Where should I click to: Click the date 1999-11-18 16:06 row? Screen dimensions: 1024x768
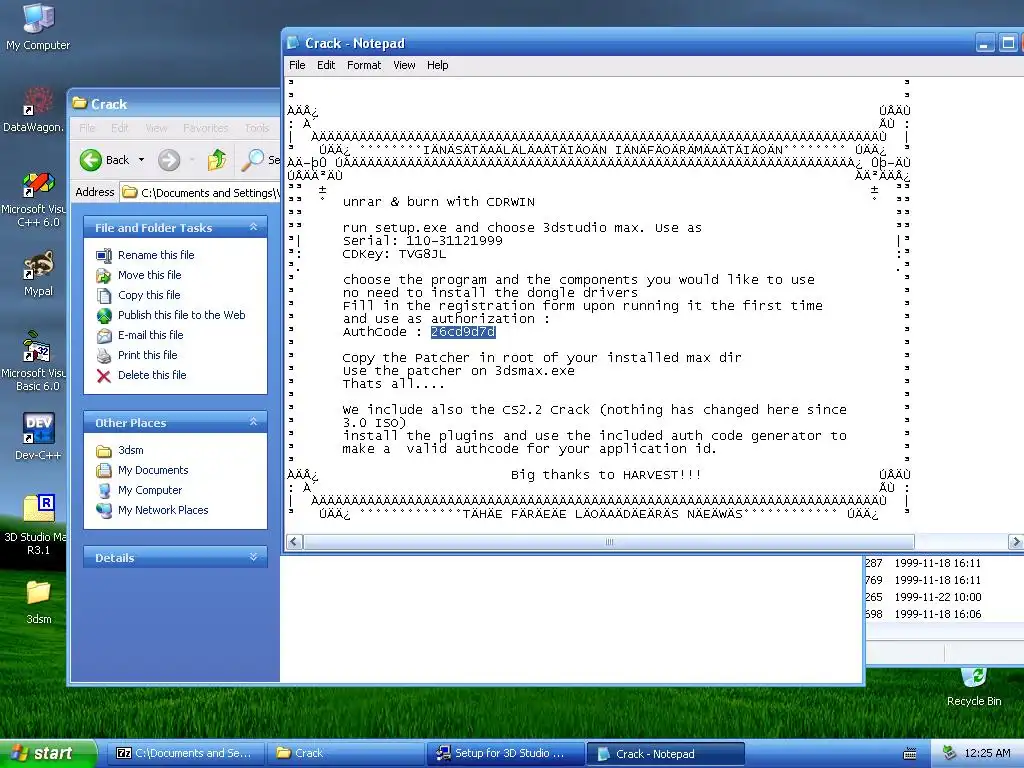coord(938,614)
